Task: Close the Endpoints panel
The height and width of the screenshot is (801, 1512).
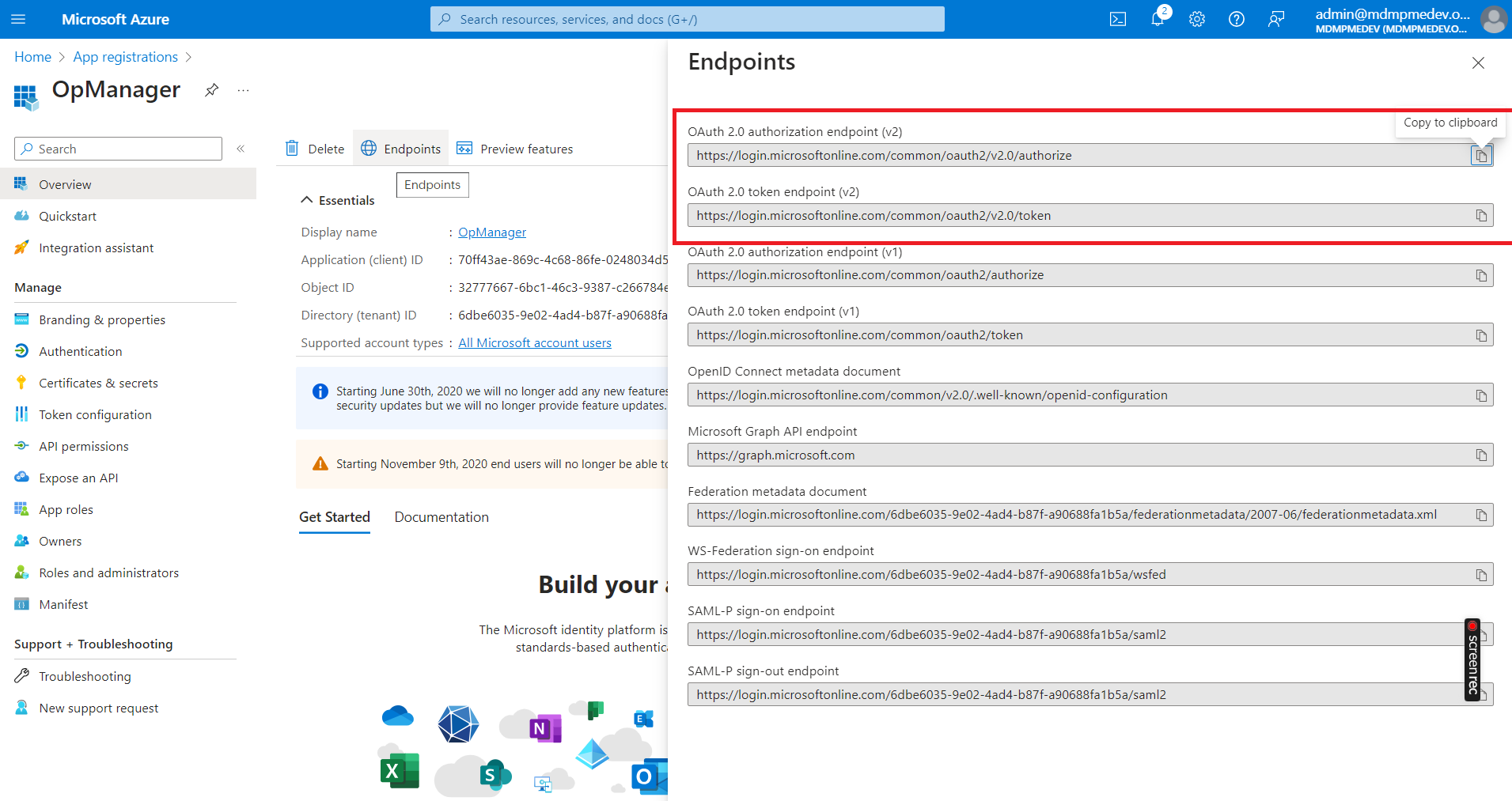Action: [x=1478, y=62]
